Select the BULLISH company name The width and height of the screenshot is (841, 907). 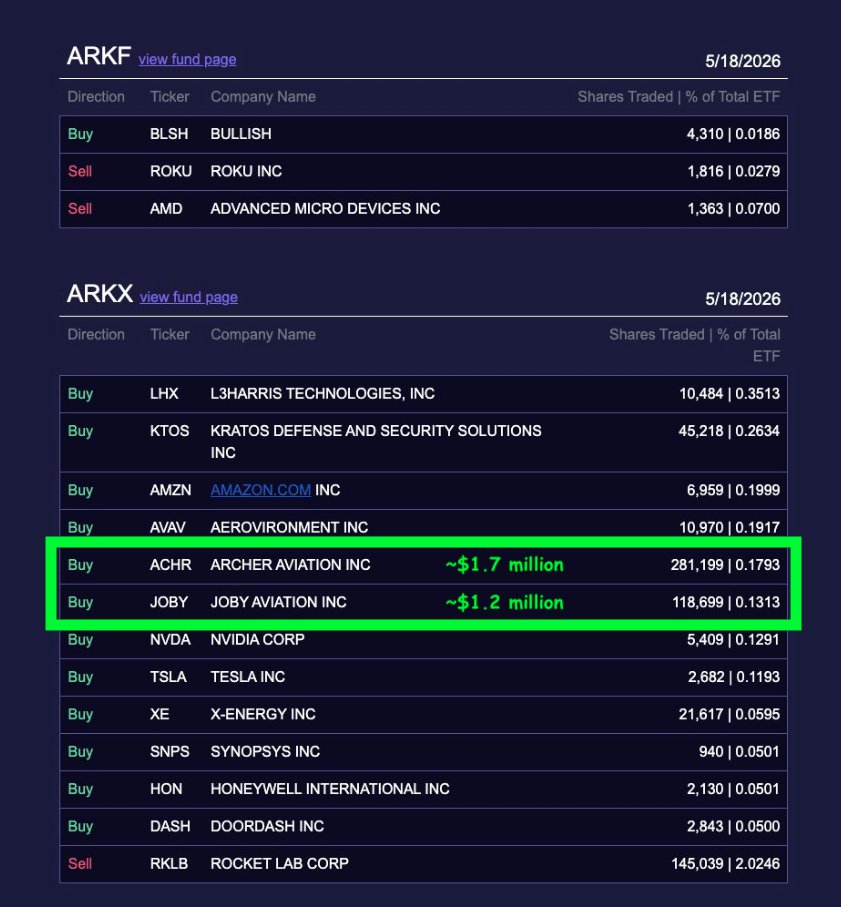coord(241,134)
